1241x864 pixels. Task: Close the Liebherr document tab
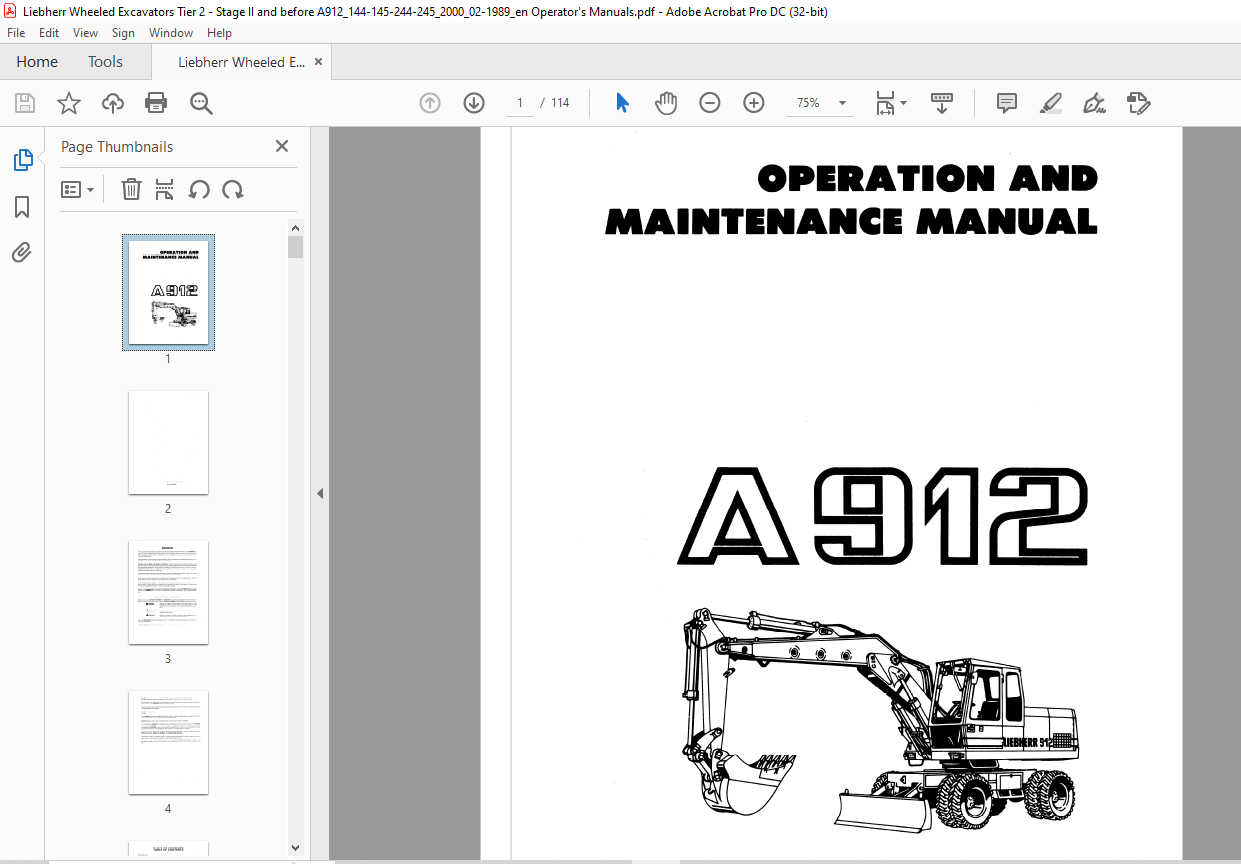click(319, 62)
